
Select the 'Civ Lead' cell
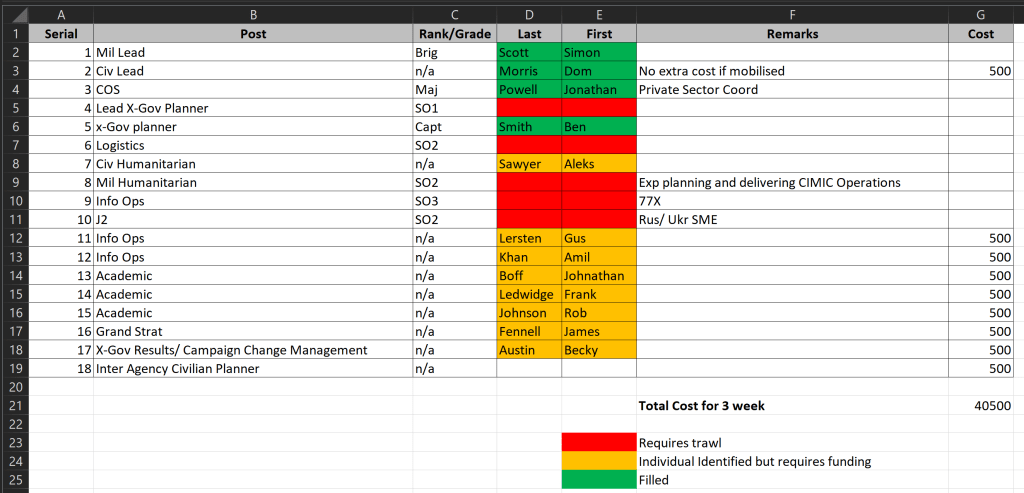(253, 71)
